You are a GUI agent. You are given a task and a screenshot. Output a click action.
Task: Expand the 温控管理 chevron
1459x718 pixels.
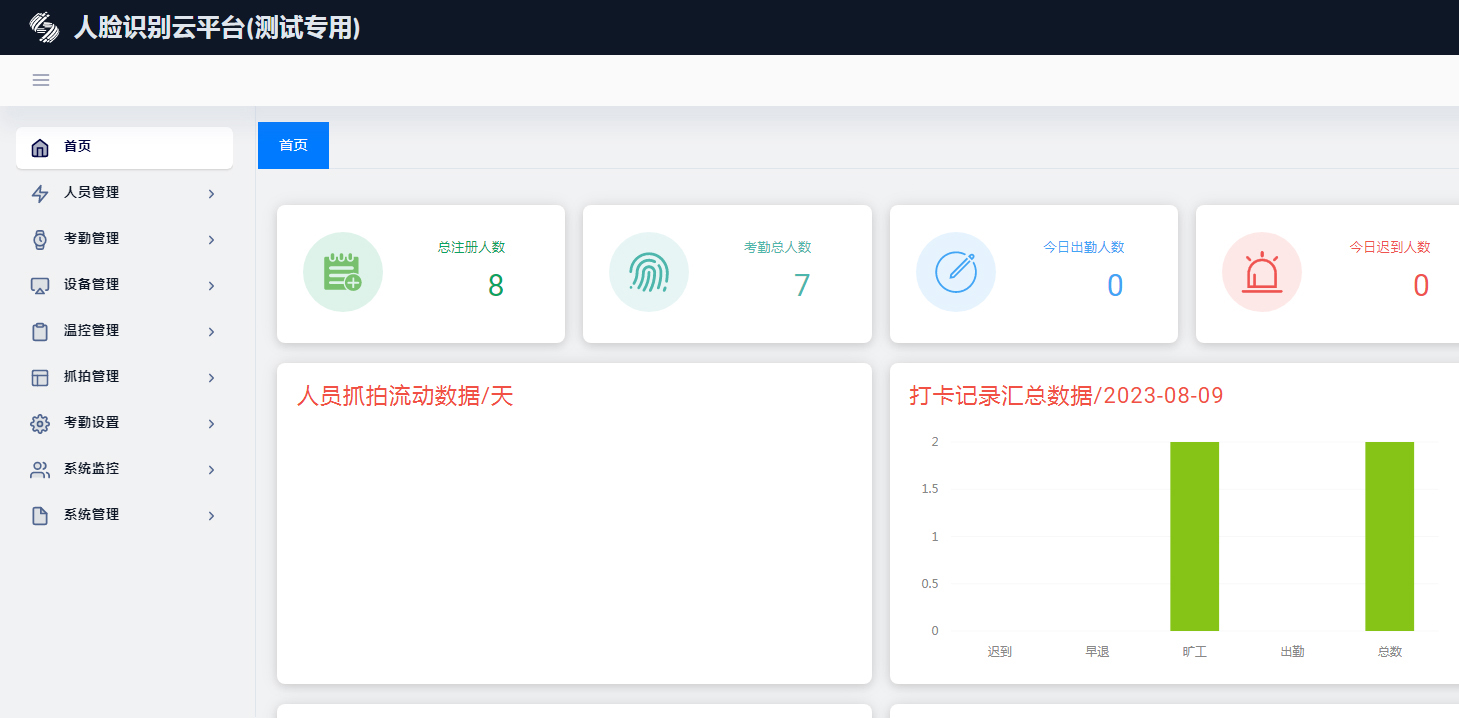pyautogui.click(x=211, y=331)
